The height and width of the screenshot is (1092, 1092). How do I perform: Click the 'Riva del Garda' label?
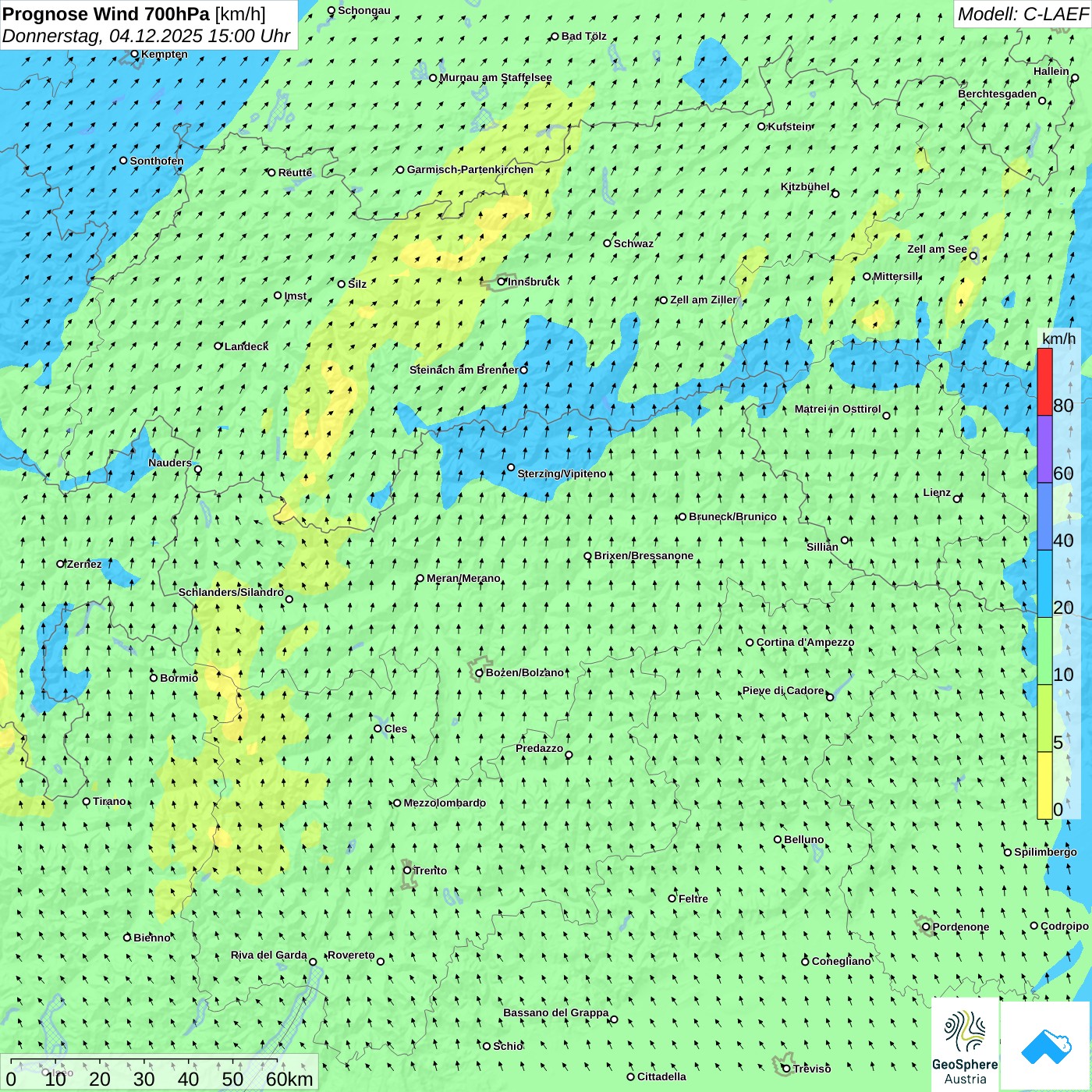pyautogui.click(x=269, y=955)
